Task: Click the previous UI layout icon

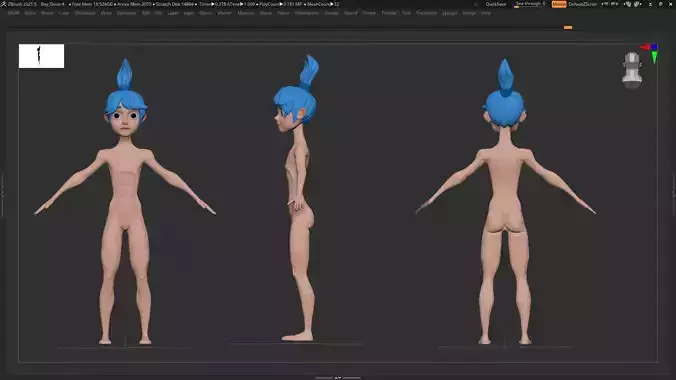Action: pos(605,4)
